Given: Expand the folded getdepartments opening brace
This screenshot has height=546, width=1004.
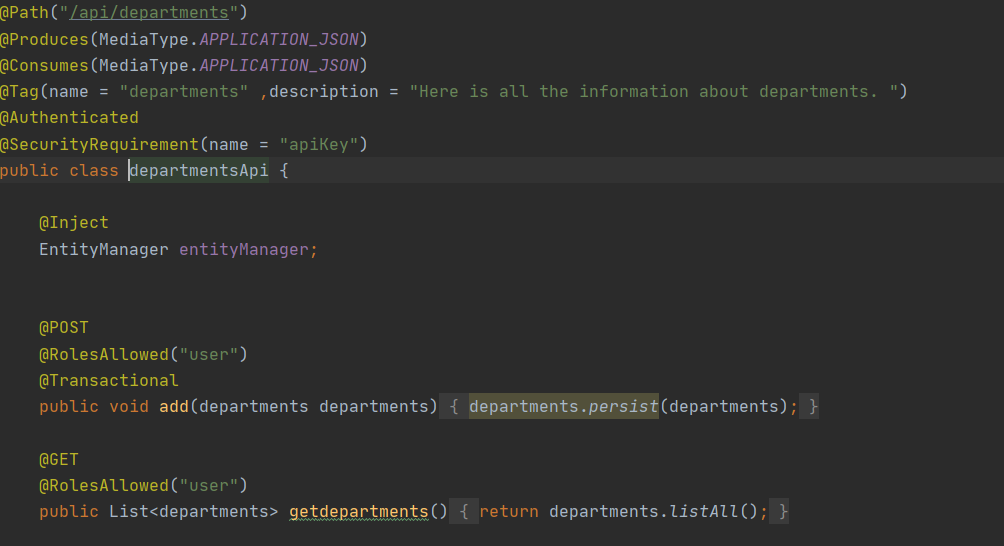Looking at the screenshot, I should [464, 512].
